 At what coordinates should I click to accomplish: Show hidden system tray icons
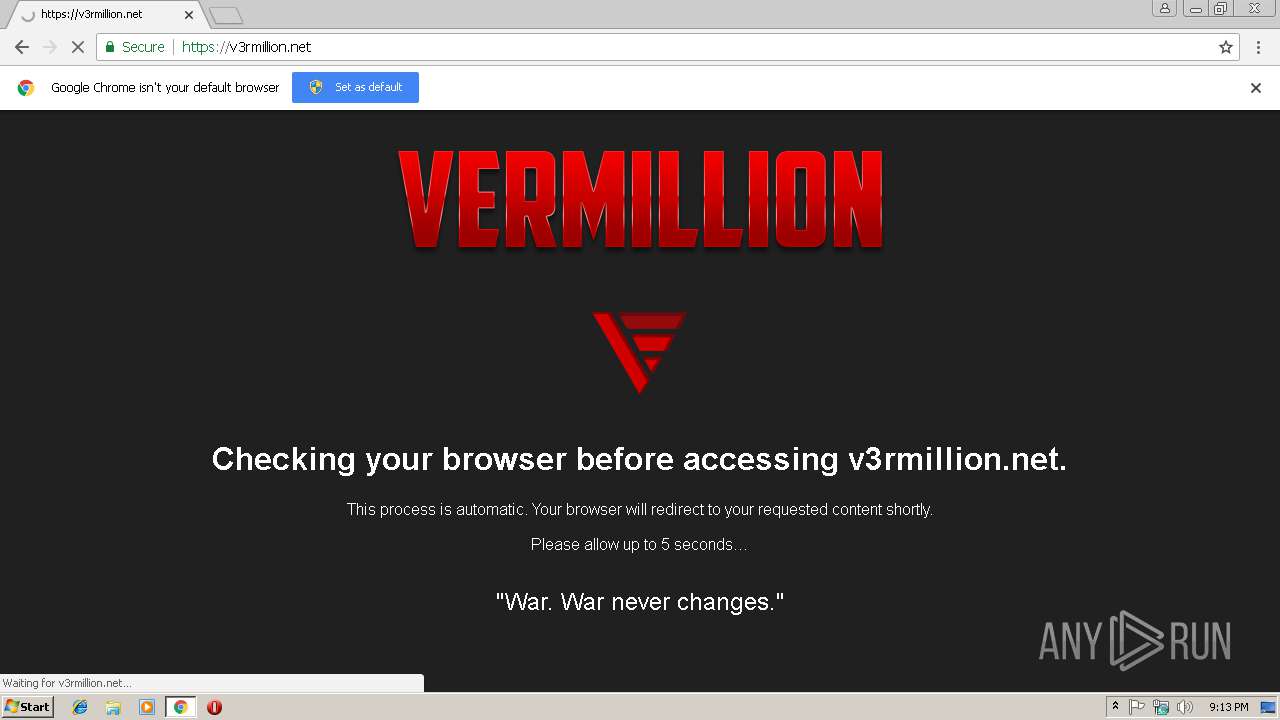[x=1115, y=707]
